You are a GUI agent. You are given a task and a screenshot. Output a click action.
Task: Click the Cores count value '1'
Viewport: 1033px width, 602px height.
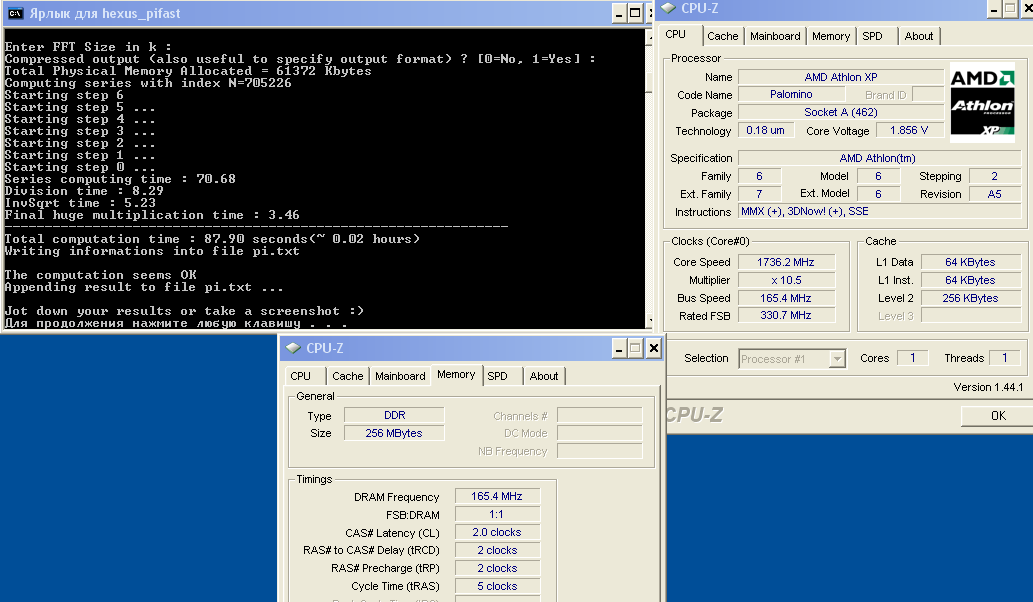(x=912, y=358)
